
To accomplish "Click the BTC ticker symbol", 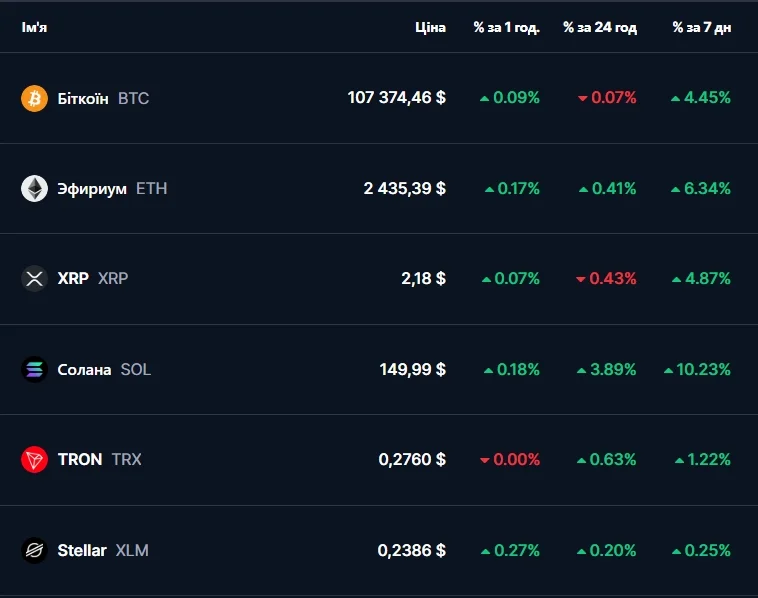I will coord(133,99).
